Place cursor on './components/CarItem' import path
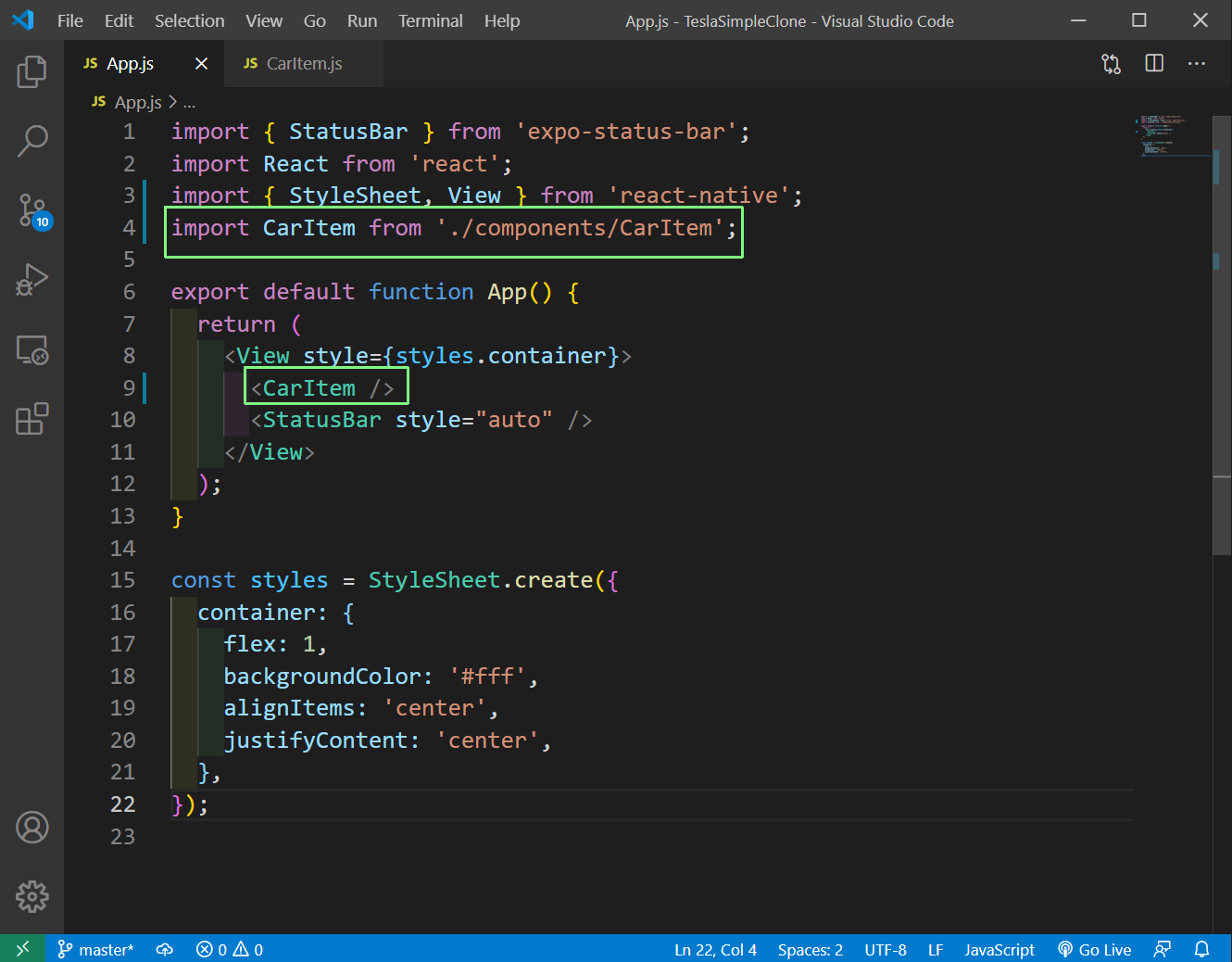The height and width of the screenshot is (962, 1232). (x=581, y=228)
